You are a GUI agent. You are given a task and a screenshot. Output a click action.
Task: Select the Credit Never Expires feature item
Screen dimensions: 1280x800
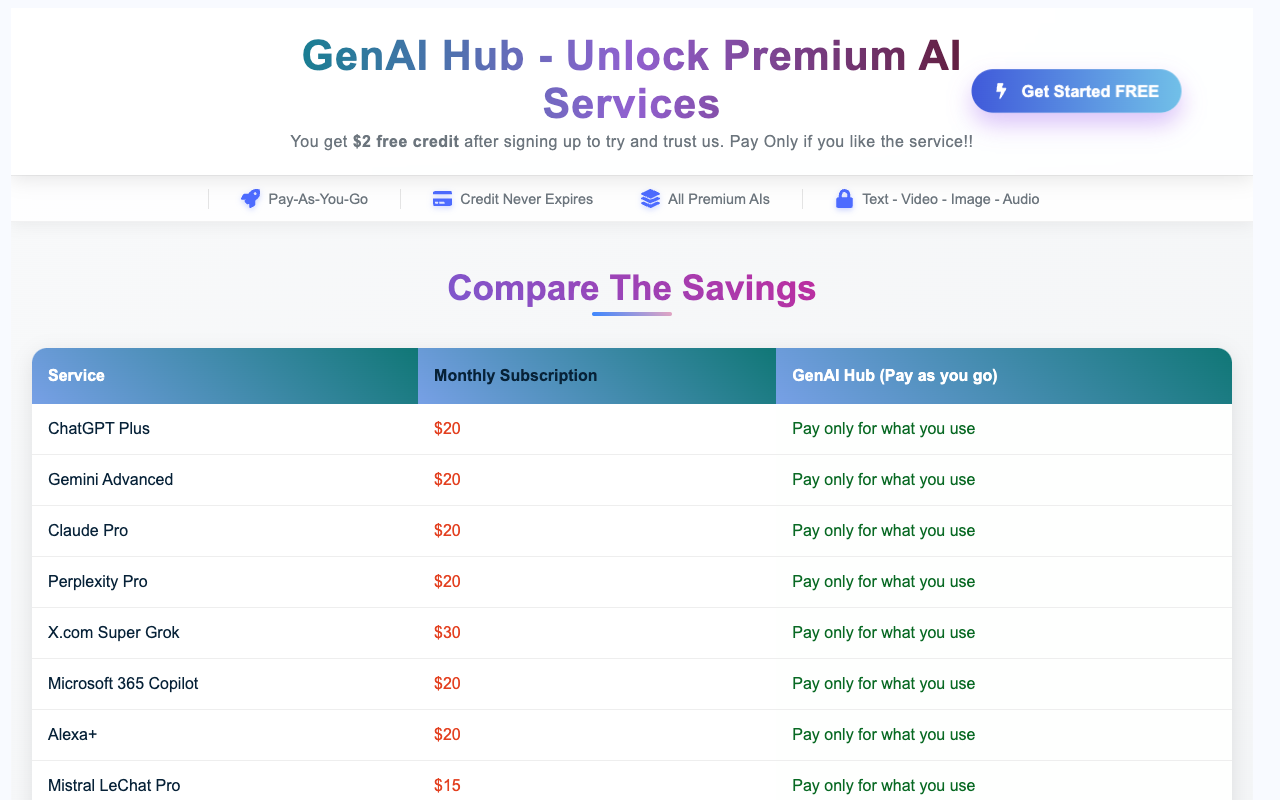512,199
